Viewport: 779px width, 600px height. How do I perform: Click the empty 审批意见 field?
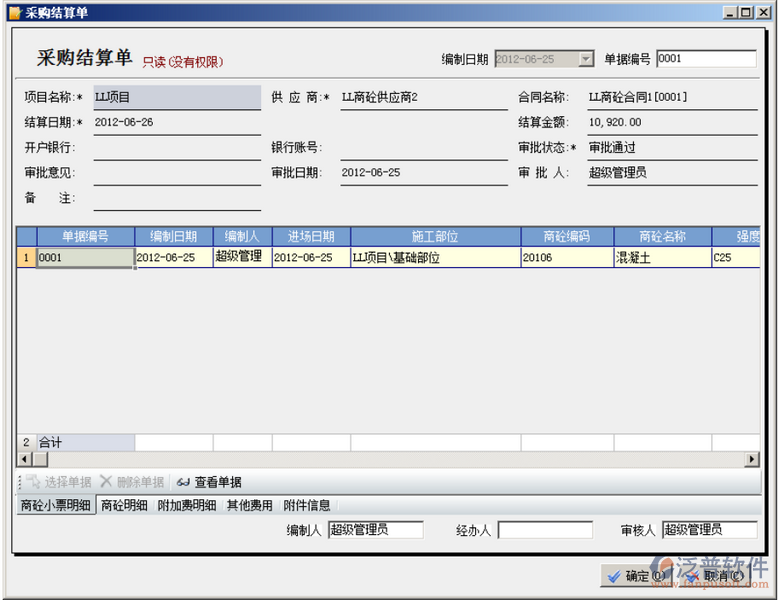[177, 173]
